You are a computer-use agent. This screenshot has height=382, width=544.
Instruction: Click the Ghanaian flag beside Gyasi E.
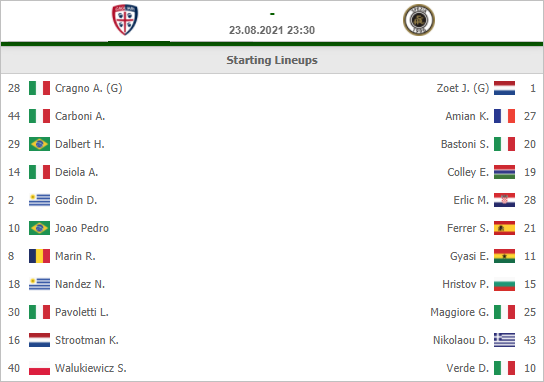coord(504,256)
